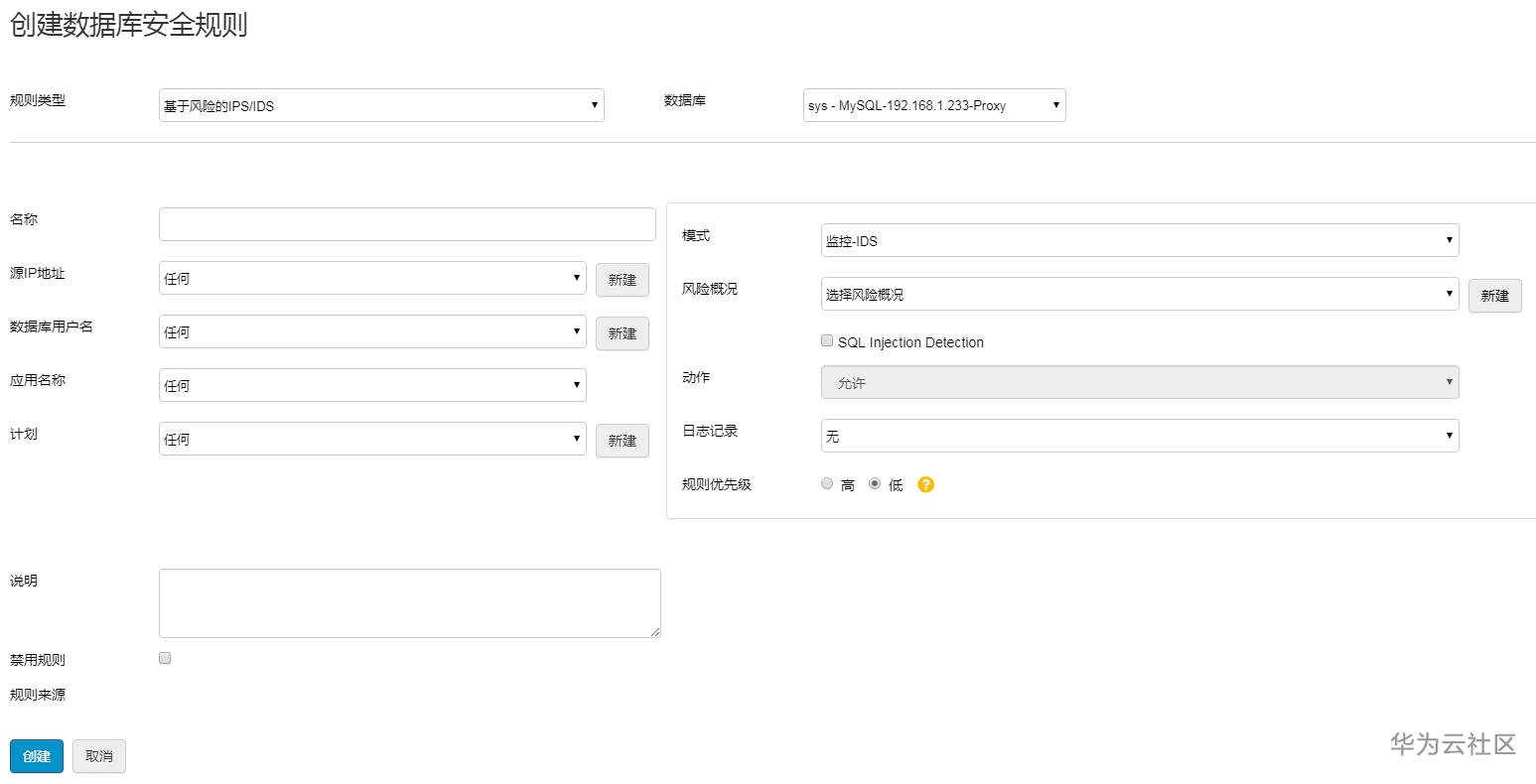Click 新建 next to 风险概况
1536x784 pixels.
pos(1494,295)
